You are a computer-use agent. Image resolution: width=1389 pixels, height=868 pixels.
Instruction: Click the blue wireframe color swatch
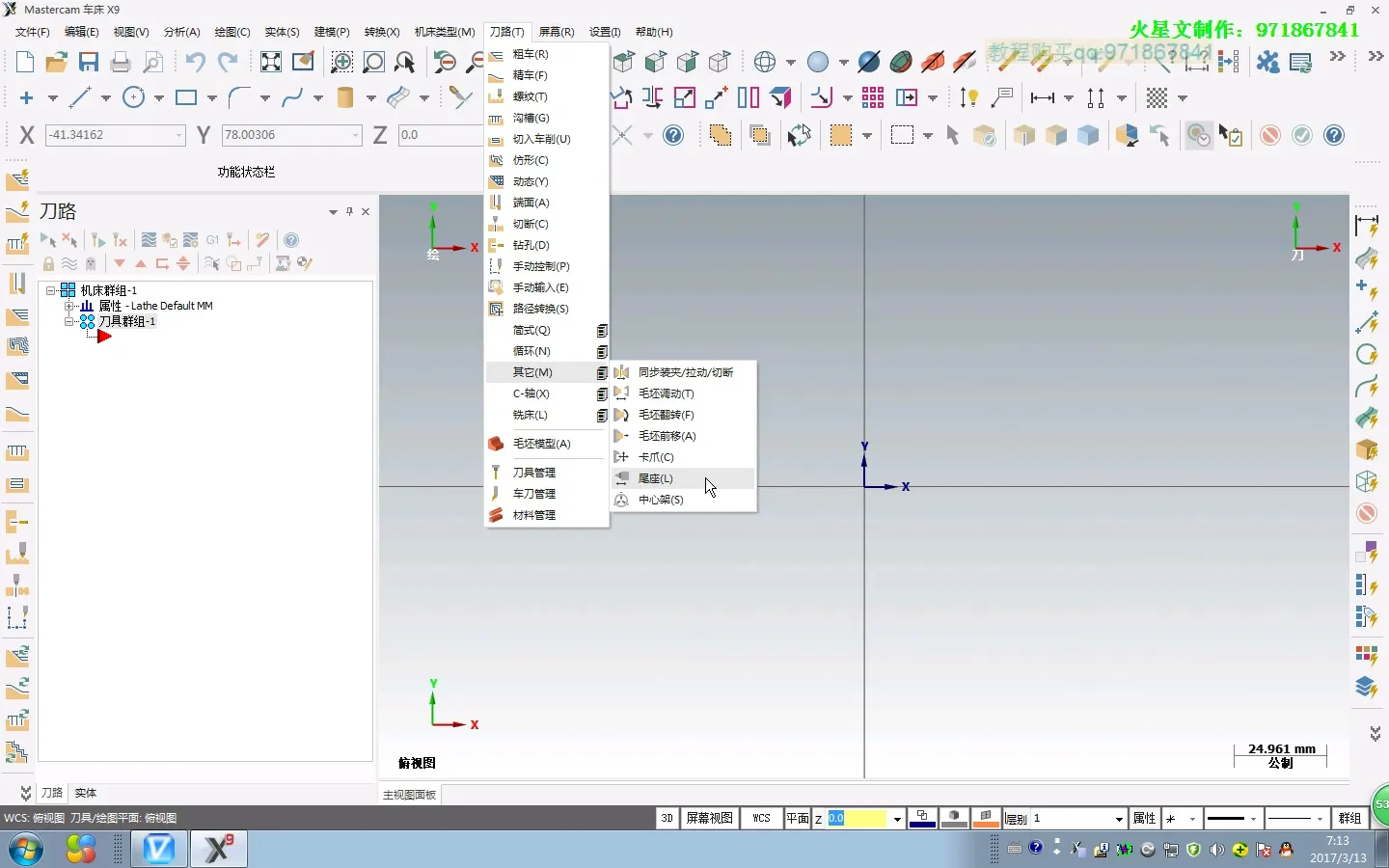[x=922, y=818]
